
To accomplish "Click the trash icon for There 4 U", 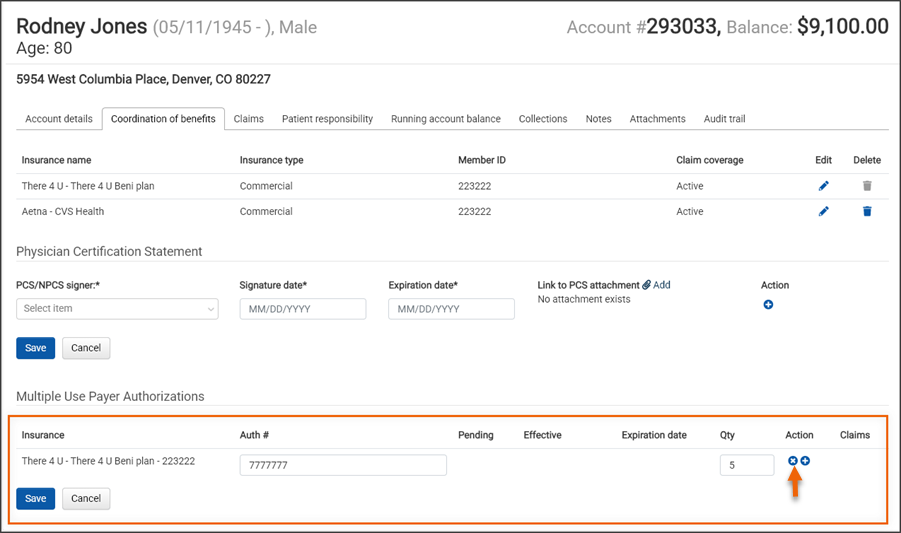I will click(x=867, y=186).
